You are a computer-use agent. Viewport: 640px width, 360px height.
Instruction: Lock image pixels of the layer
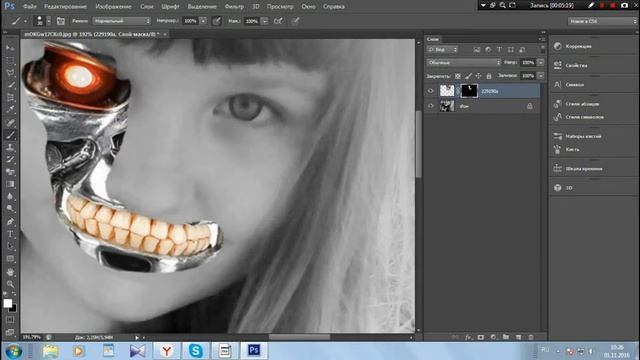click(469, 76)
